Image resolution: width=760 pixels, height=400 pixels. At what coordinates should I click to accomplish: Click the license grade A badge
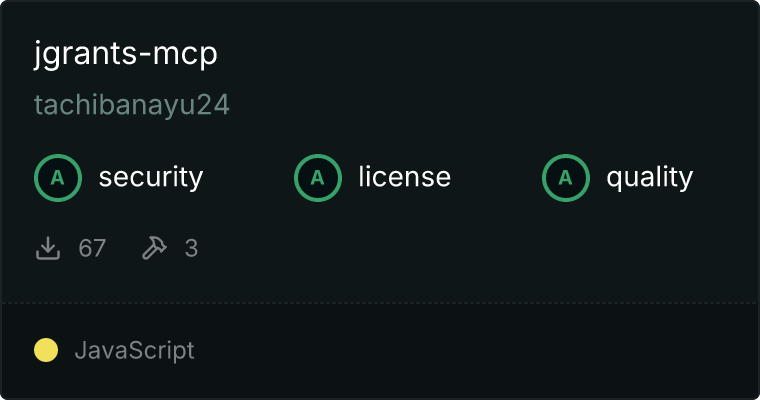tap(317, 178)
